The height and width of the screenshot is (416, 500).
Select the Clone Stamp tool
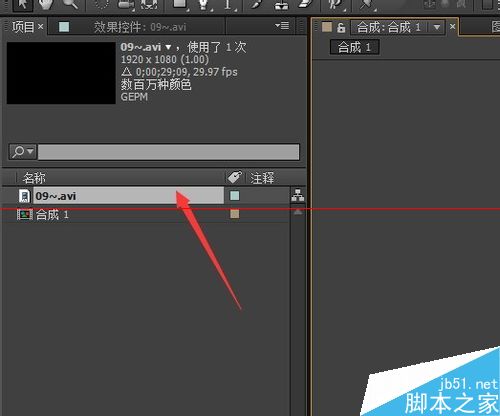282,5
